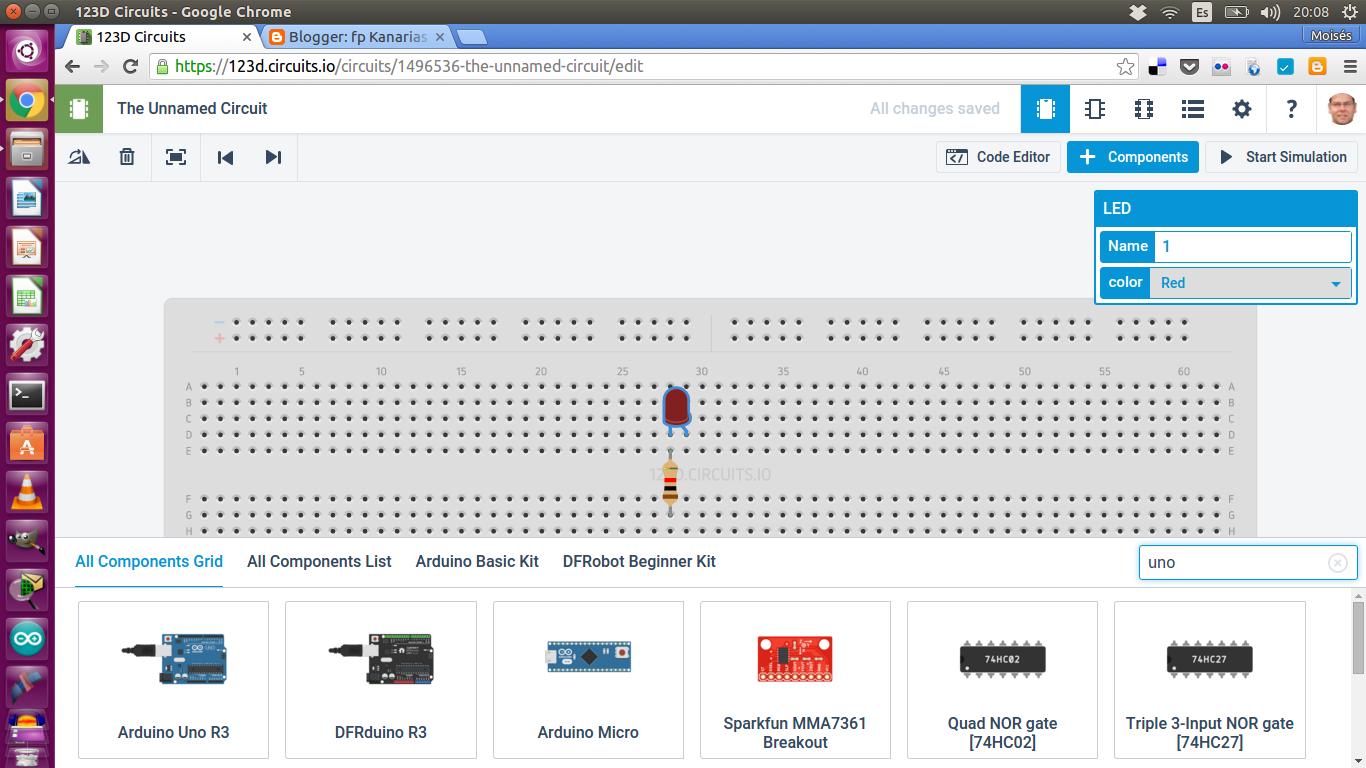1366x768 pixels.
Task: Add the Arduino Uno R3 component
Action: pos(172,680)
